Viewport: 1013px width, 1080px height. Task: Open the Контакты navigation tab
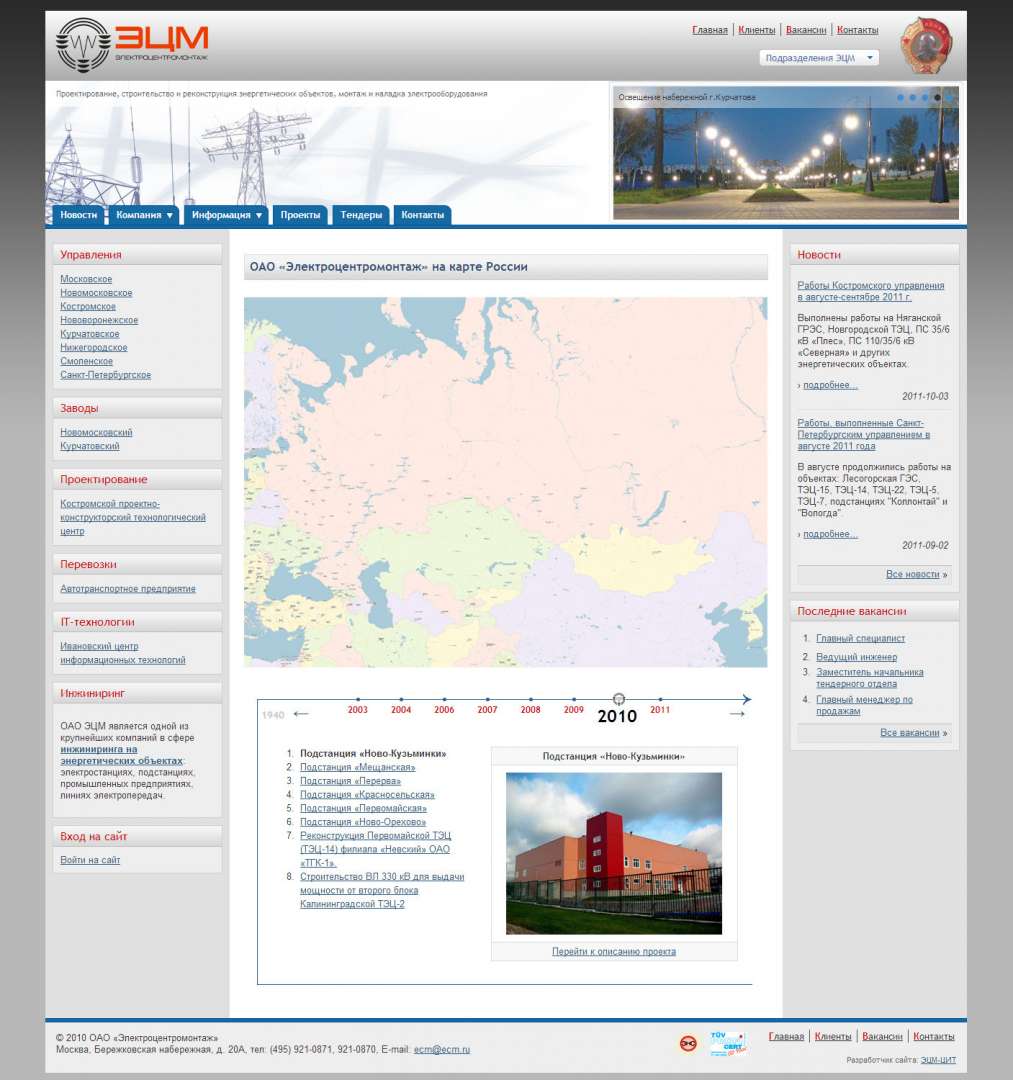point(422,215)
